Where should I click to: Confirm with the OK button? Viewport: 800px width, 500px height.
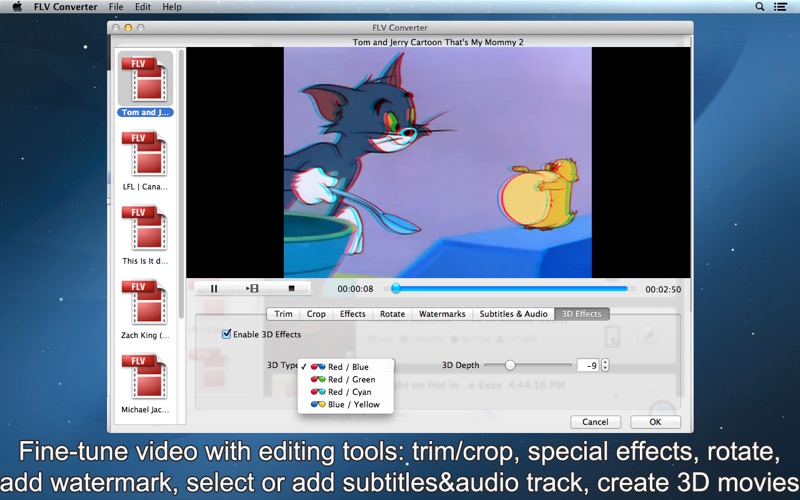pos(655,422)
